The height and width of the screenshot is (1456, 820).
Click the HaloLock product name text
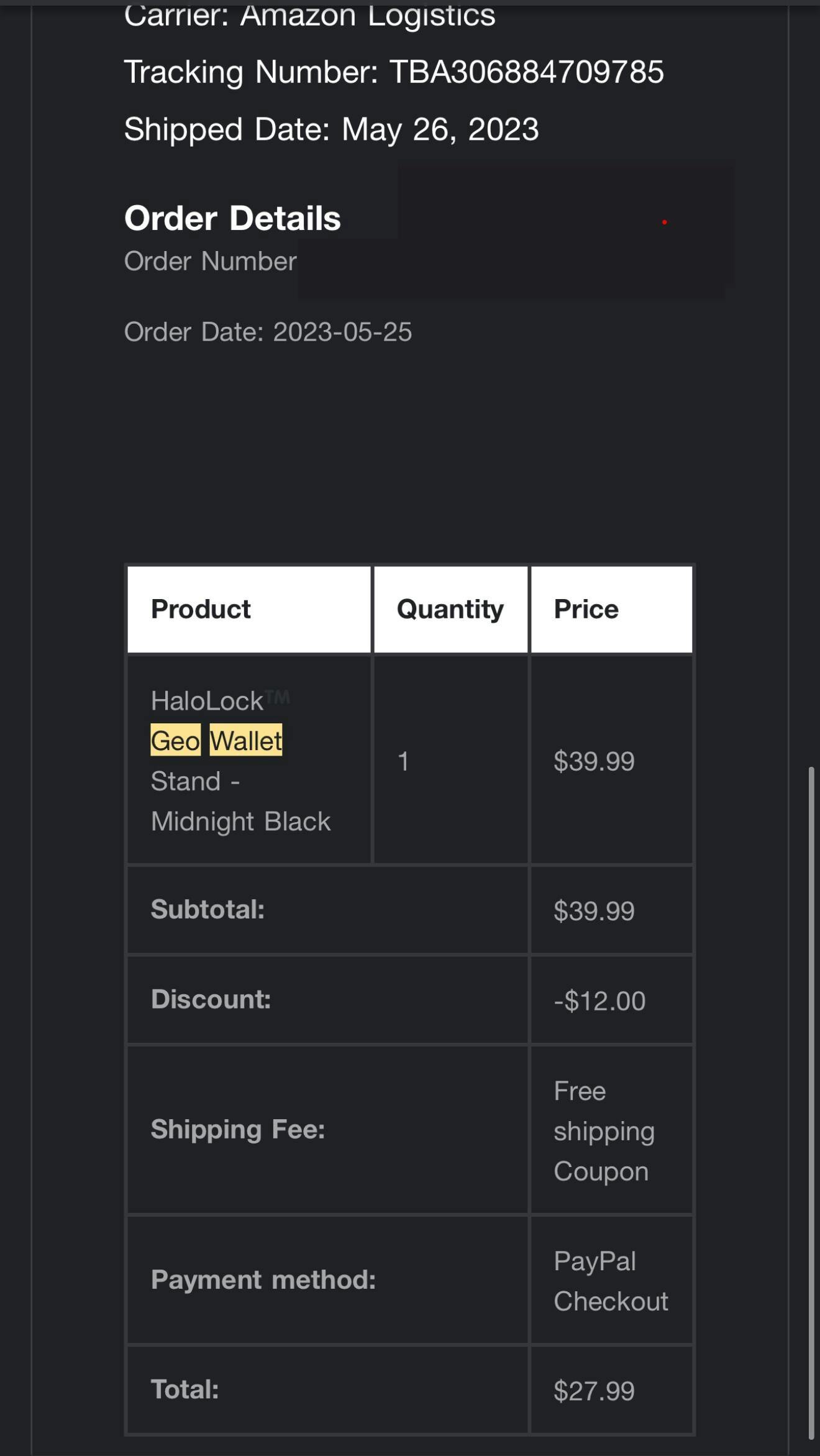click(207, 701)
